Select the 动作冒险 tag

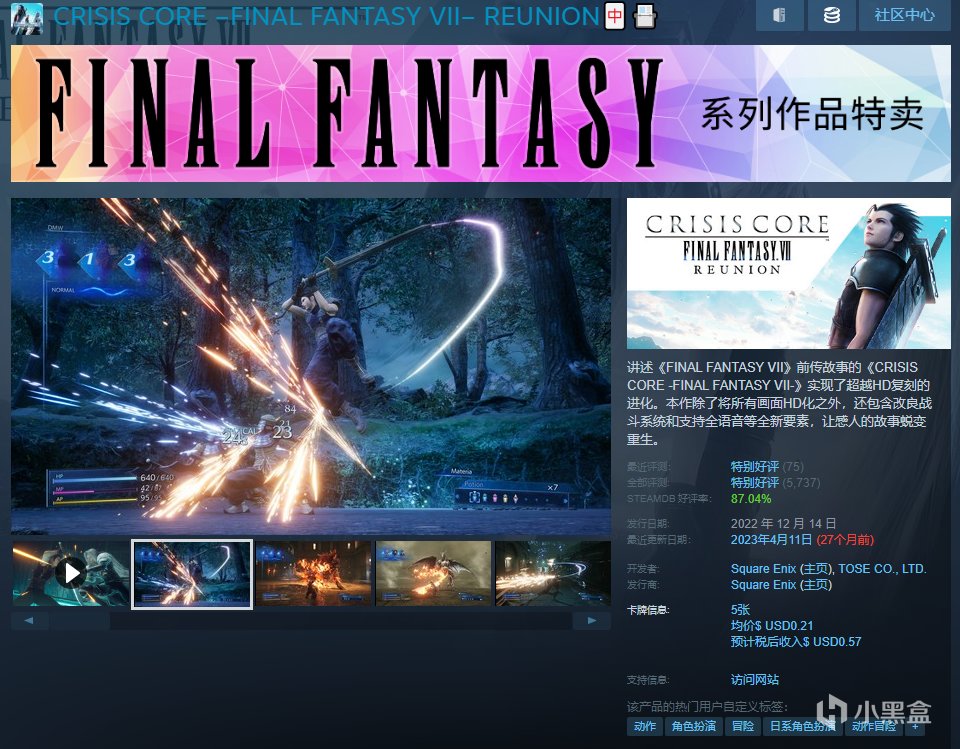(x=874, y=726)
